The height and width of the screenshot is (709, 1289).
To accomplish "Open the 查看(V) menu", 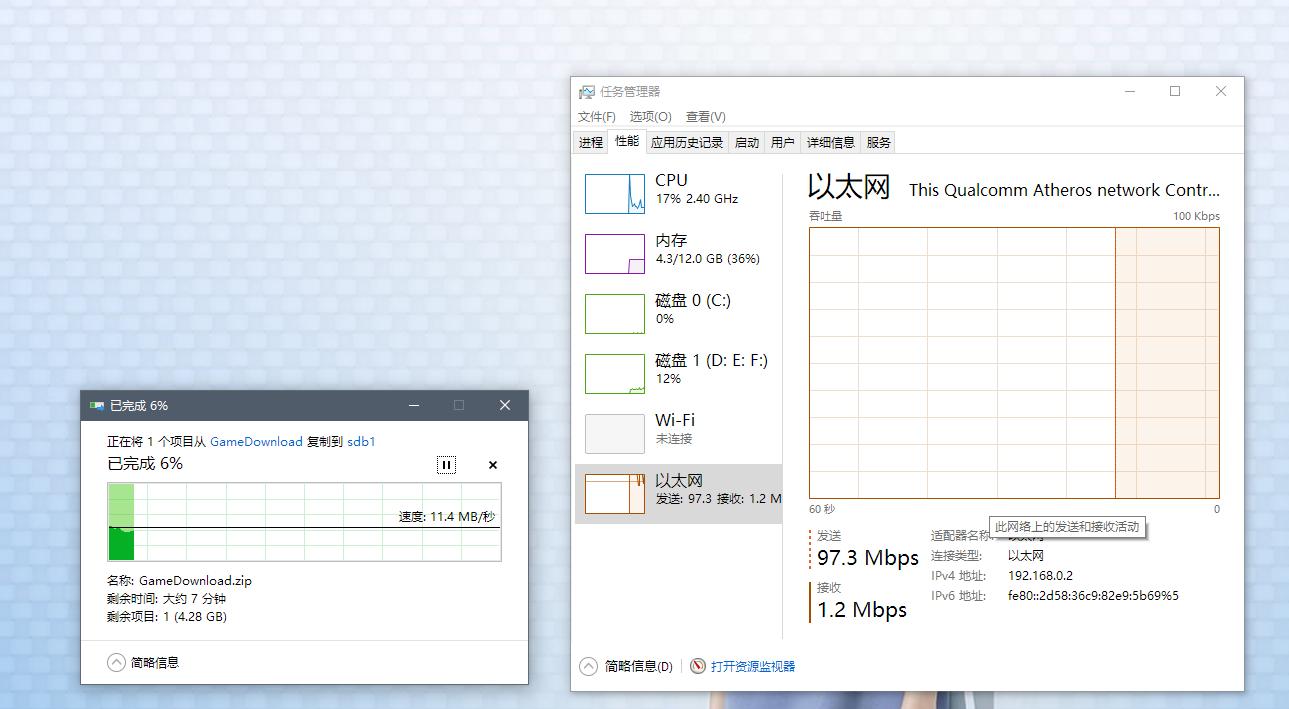I will 705,117.
